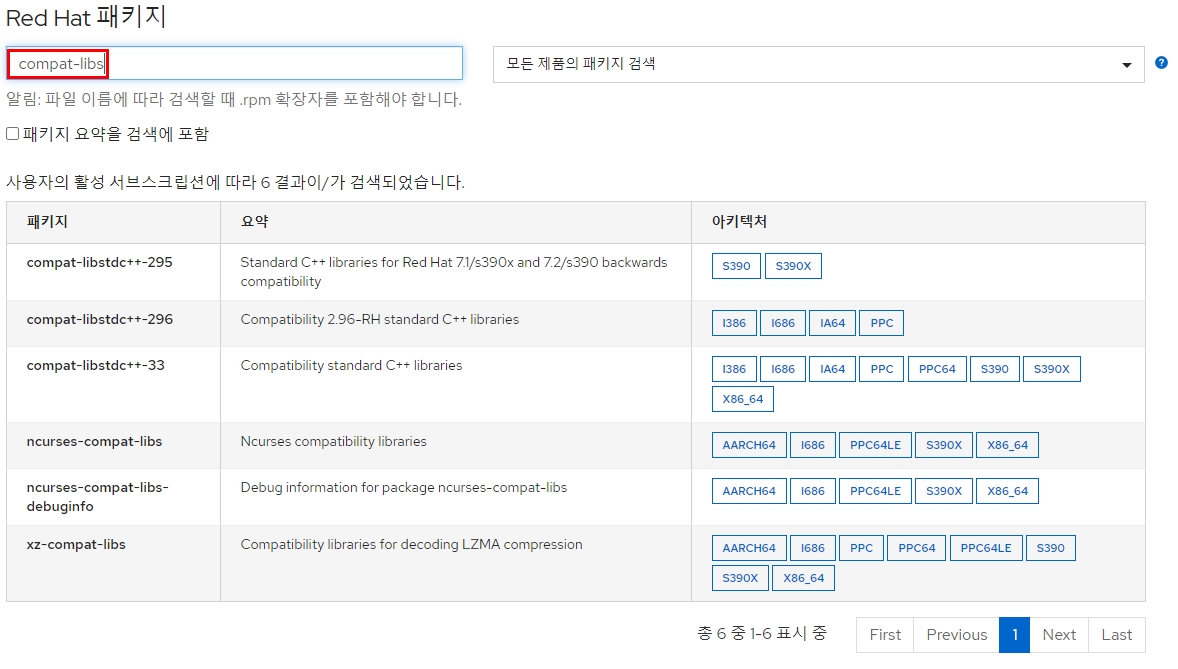Image resolution: width=1178 pixels, height=669 pixels.
Task: Select S390X for compat-libstdc++-295
Action: click(793, 266)
